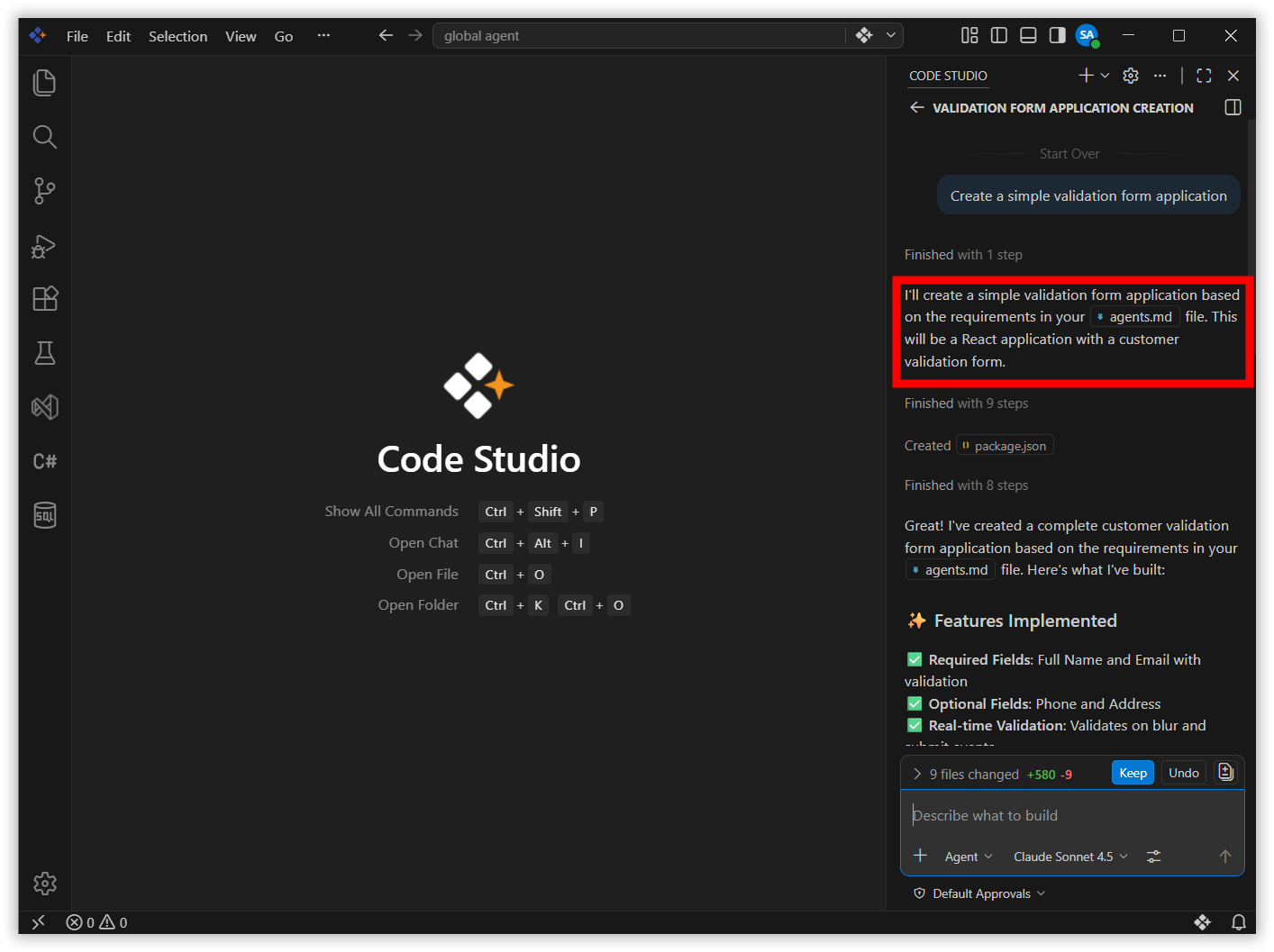The width and height of the screenshot is (1274, 952).
Task: Click Start Over in the chat
Action: 1069,154
